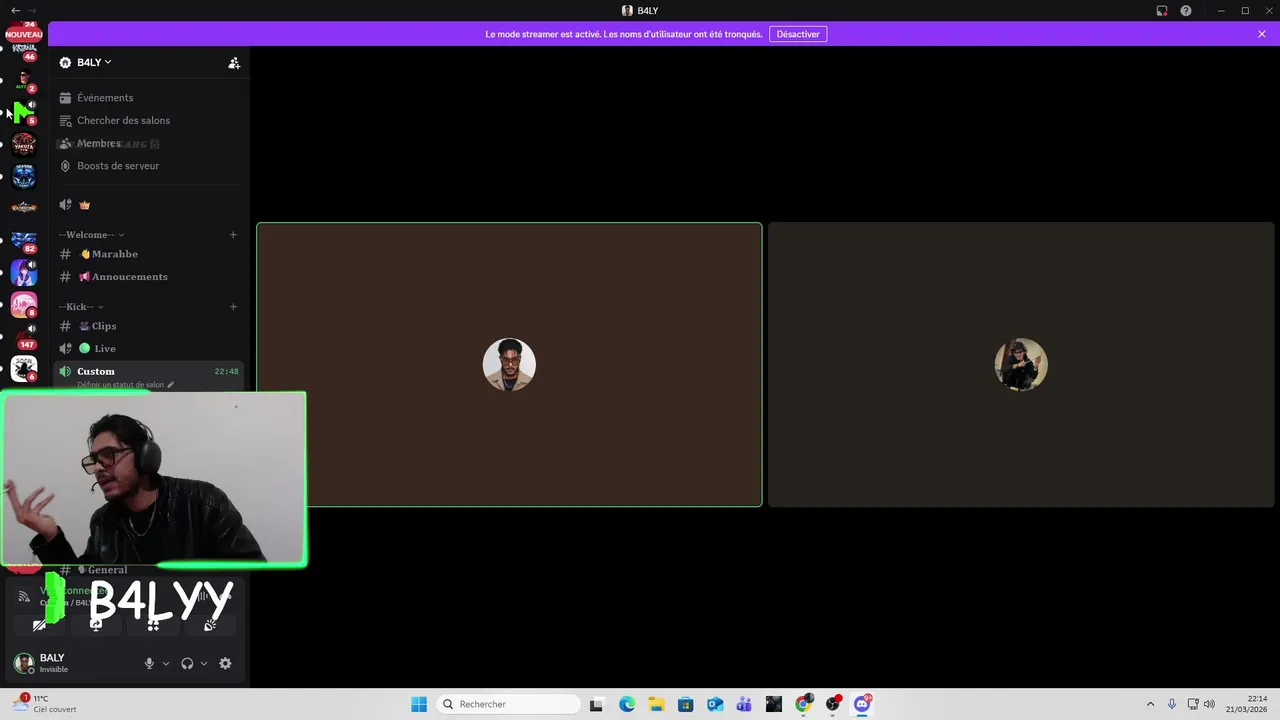Mute the microphone in user panel

(x=149, y=663)
